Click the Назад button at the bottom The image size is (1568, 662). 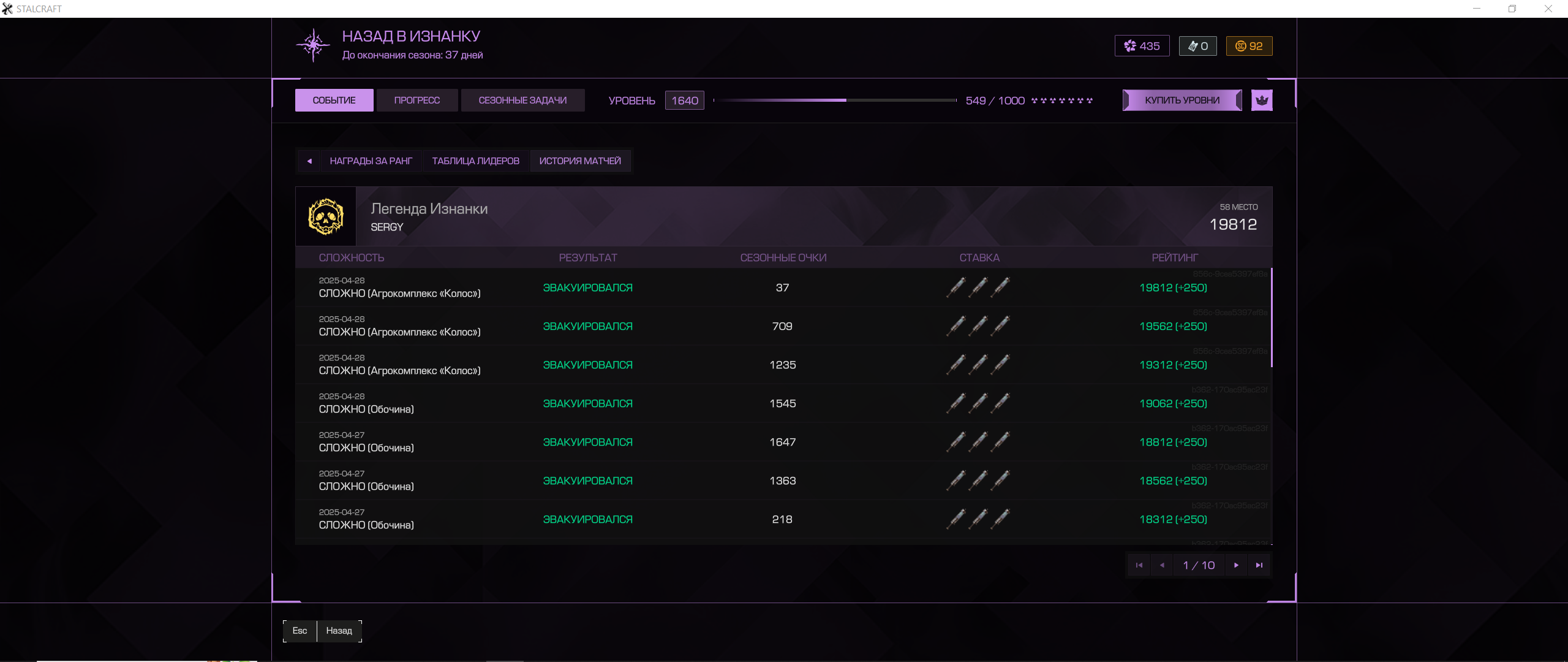[x=339, y=631]
